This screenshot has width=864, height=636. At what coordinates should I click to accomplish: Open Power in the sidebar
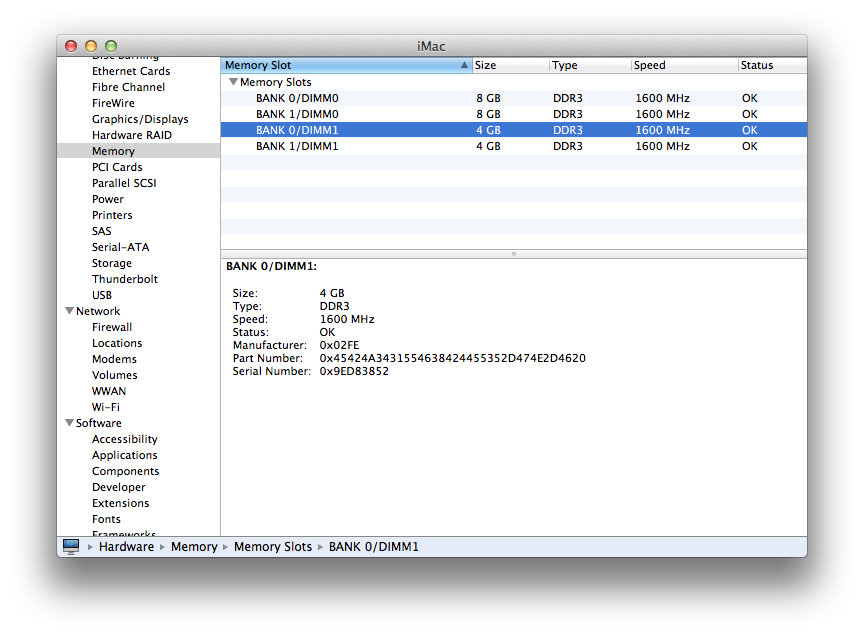pyautogui.click(x=107, y=199)
